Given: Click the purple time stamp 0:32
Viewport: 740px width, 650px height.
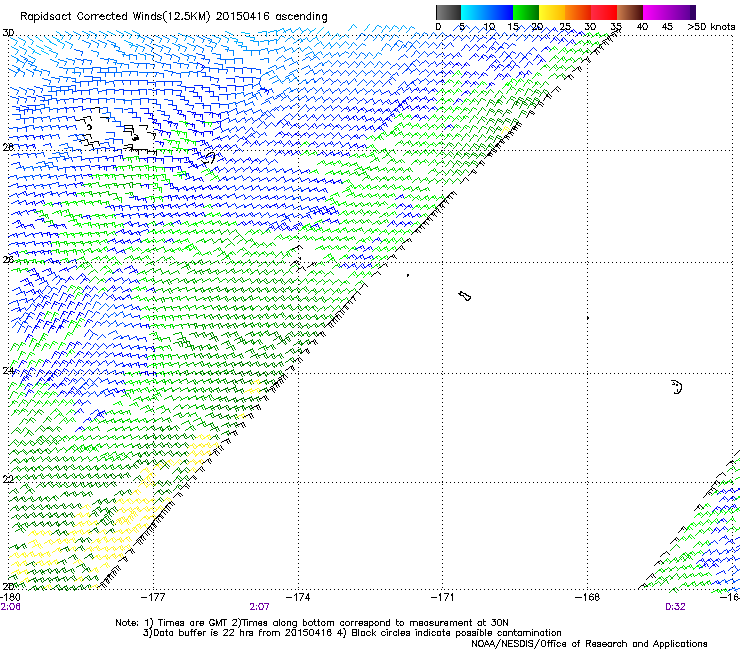Looking at the screenshot, I should click(x=675, y=607).
